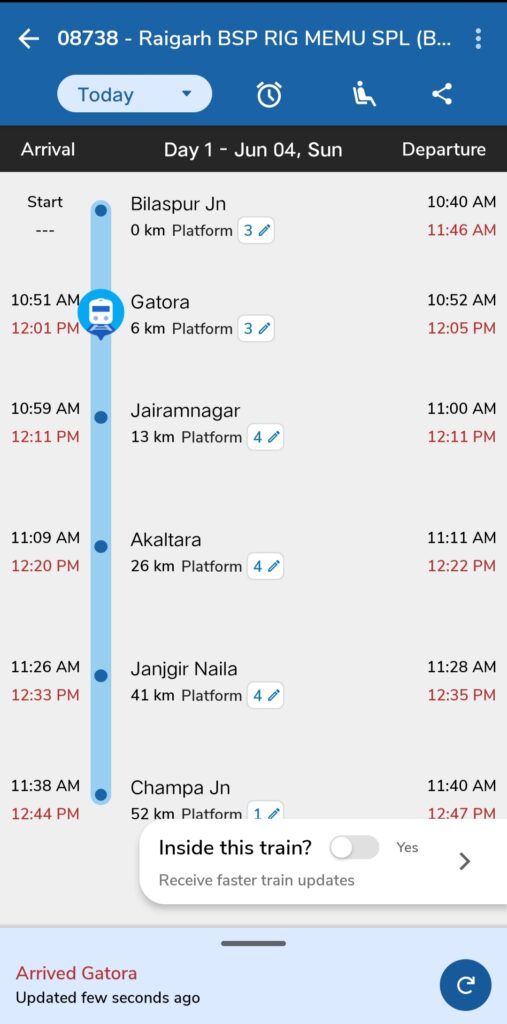507x1024 pixels.
Task: Toggle the Inside this train switch
Action: click(x=354, y=848)
